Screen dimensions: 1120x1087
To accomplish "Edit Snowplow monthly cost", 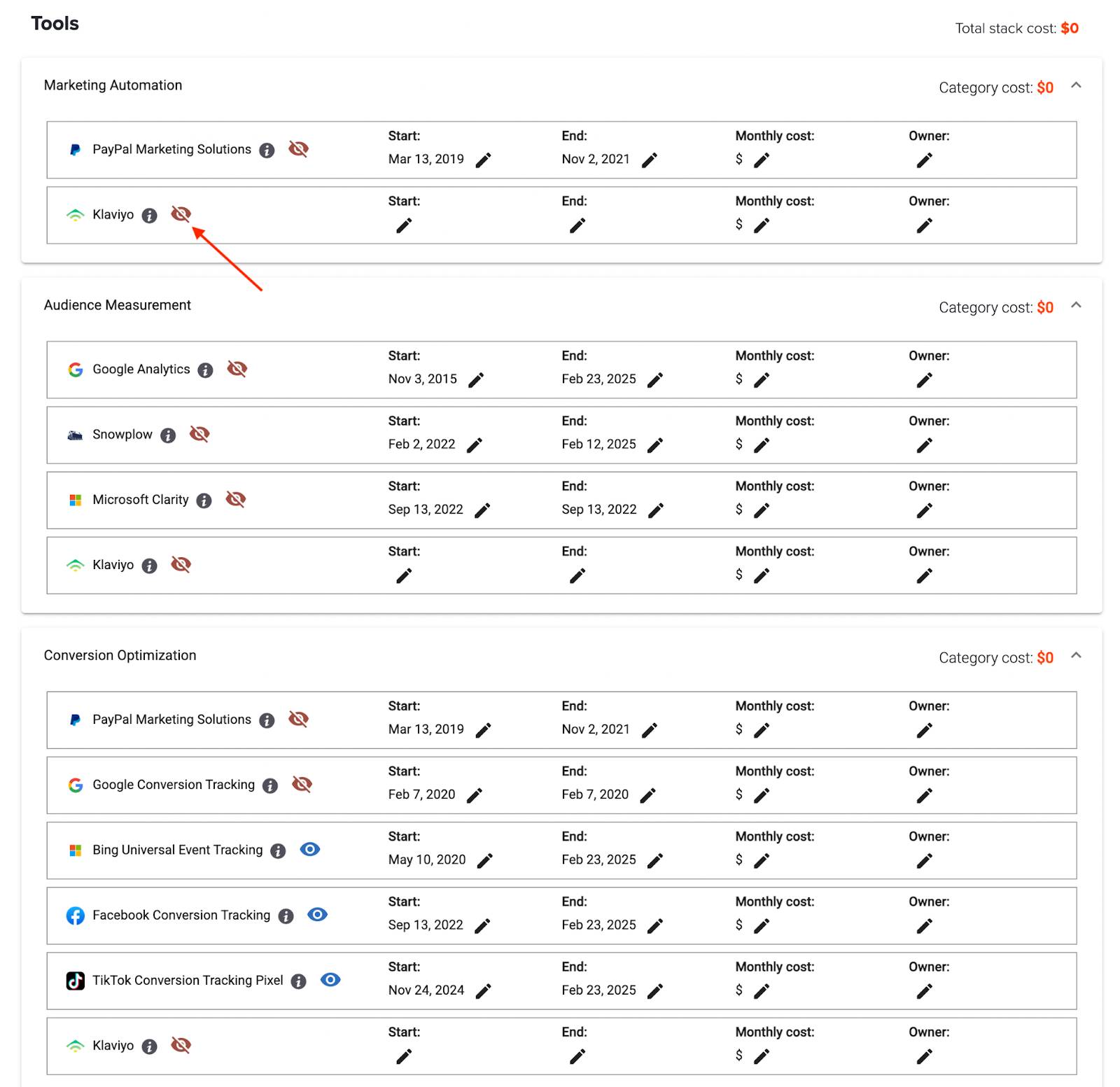I will coord(762,445).
